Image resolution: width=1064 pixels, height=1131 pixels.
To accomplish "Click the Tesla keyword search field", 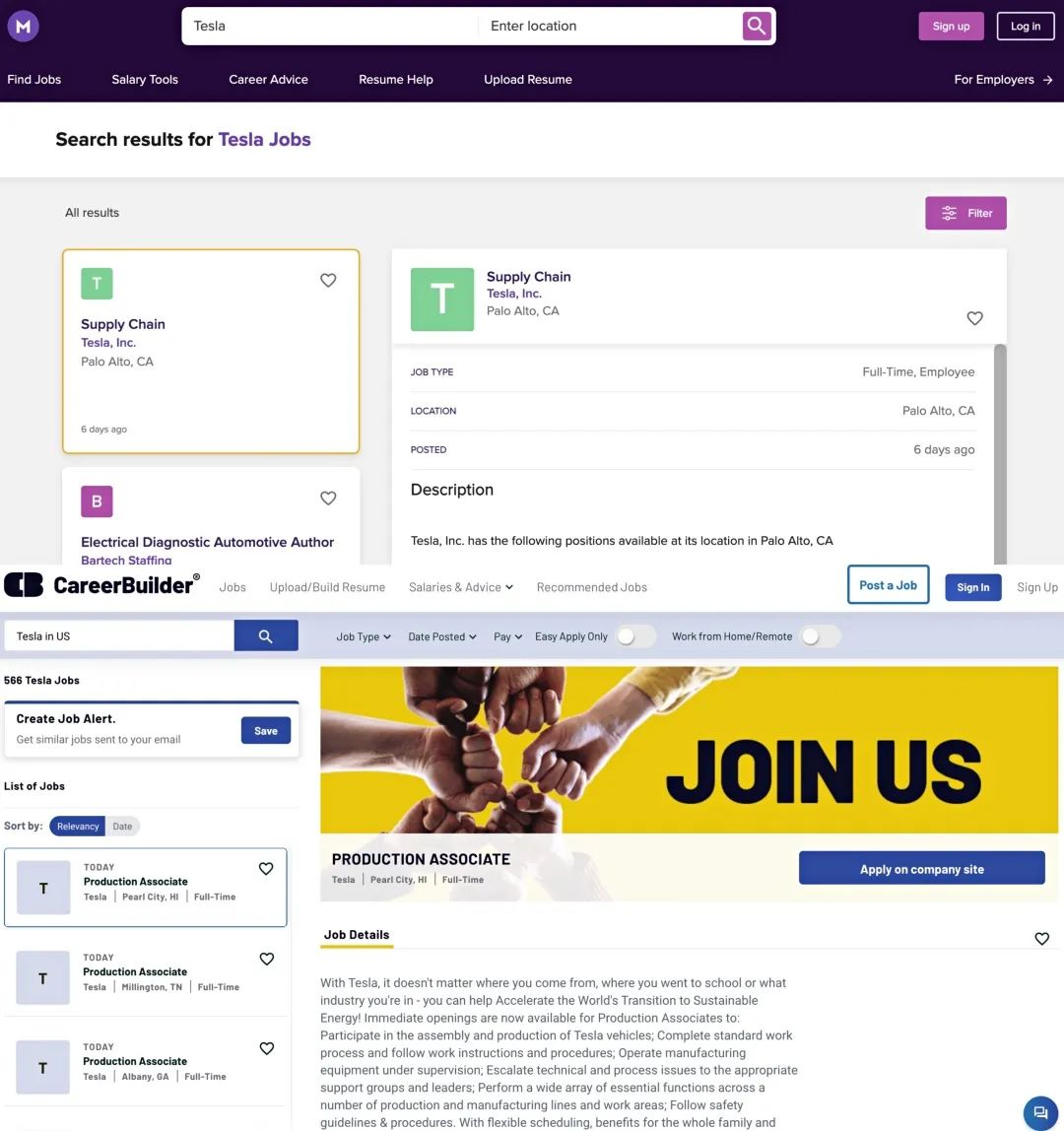I will 330,26.
